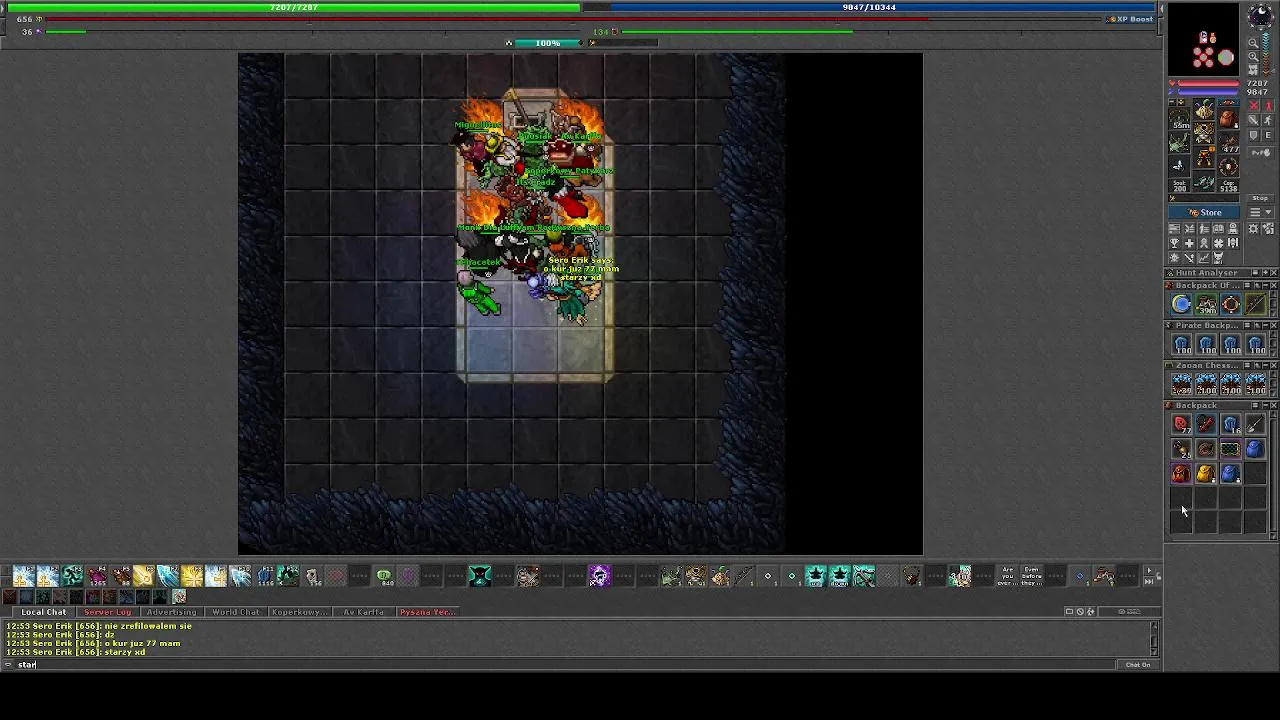Viewport: 1280px width, 720px height.
Task: Click the minimap compass rose
Action: tap(1262, 15)
